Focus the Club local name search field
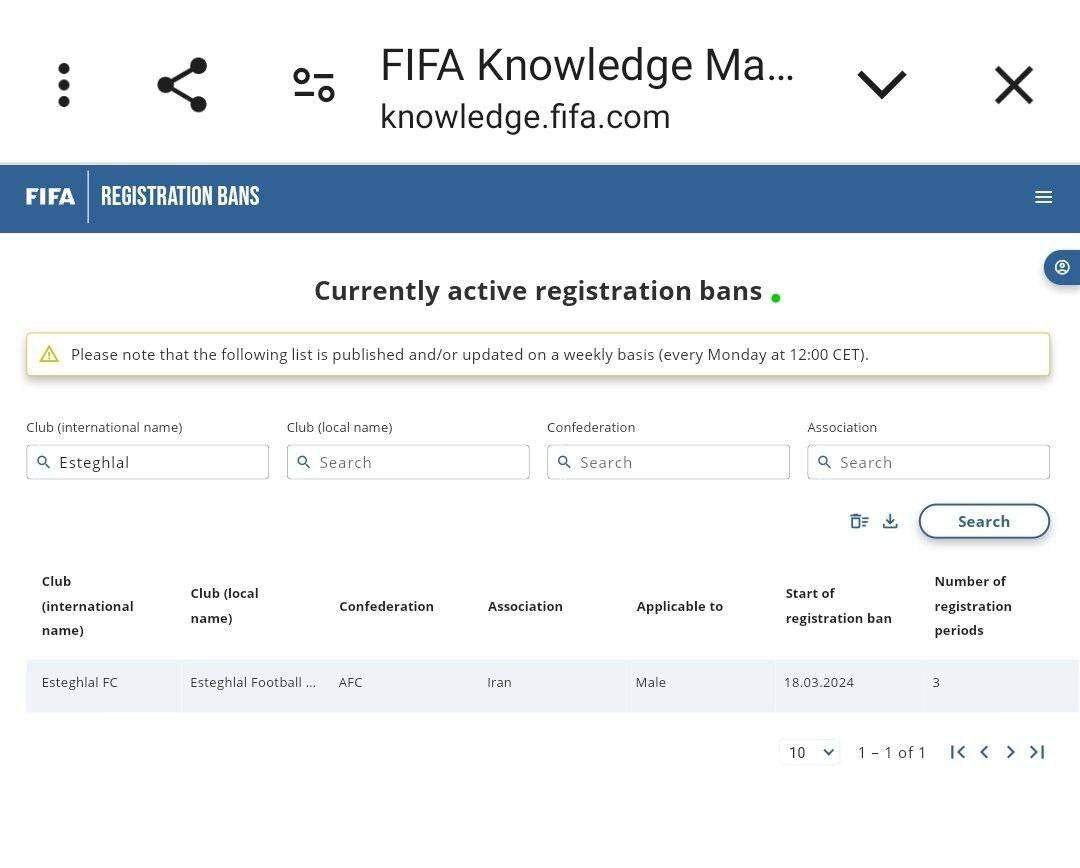This screenshot has height=868, width=1080. [x=408, y=462]
